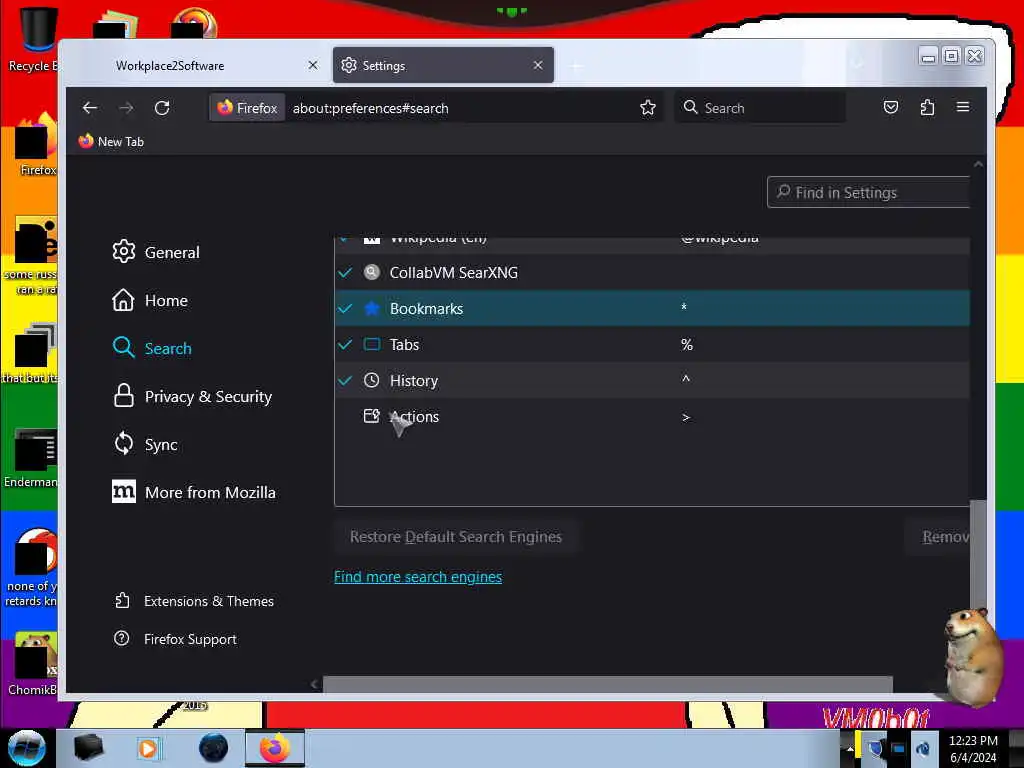Select the History row in shortcuts list
The image size is (1024, 768).
[x=652, y=380]
